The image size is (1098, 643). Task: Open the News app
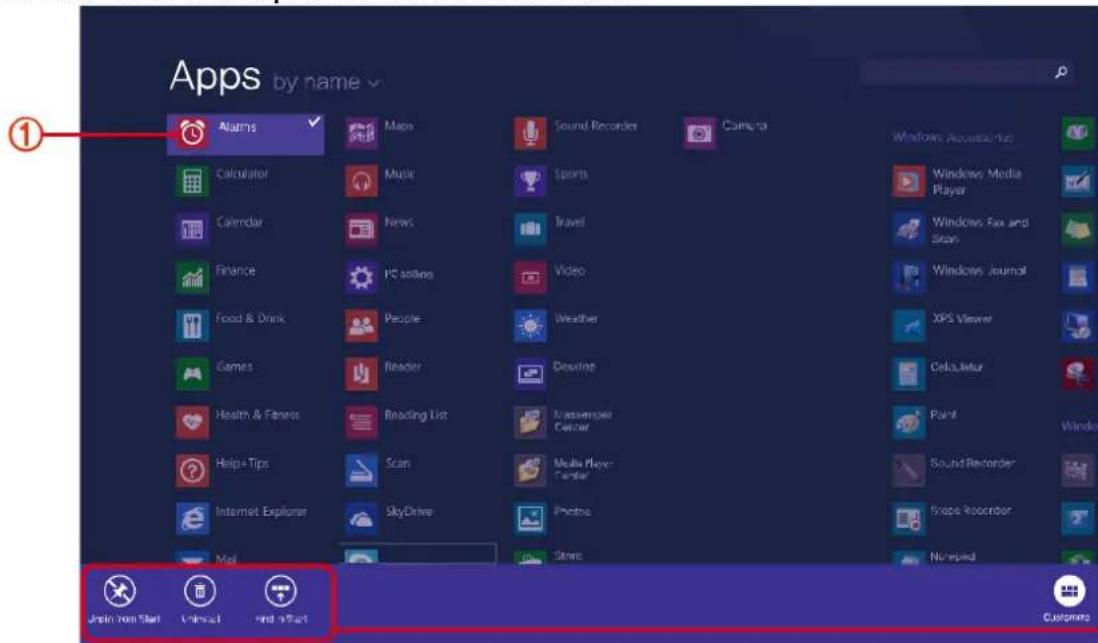[x=380, y=229]
